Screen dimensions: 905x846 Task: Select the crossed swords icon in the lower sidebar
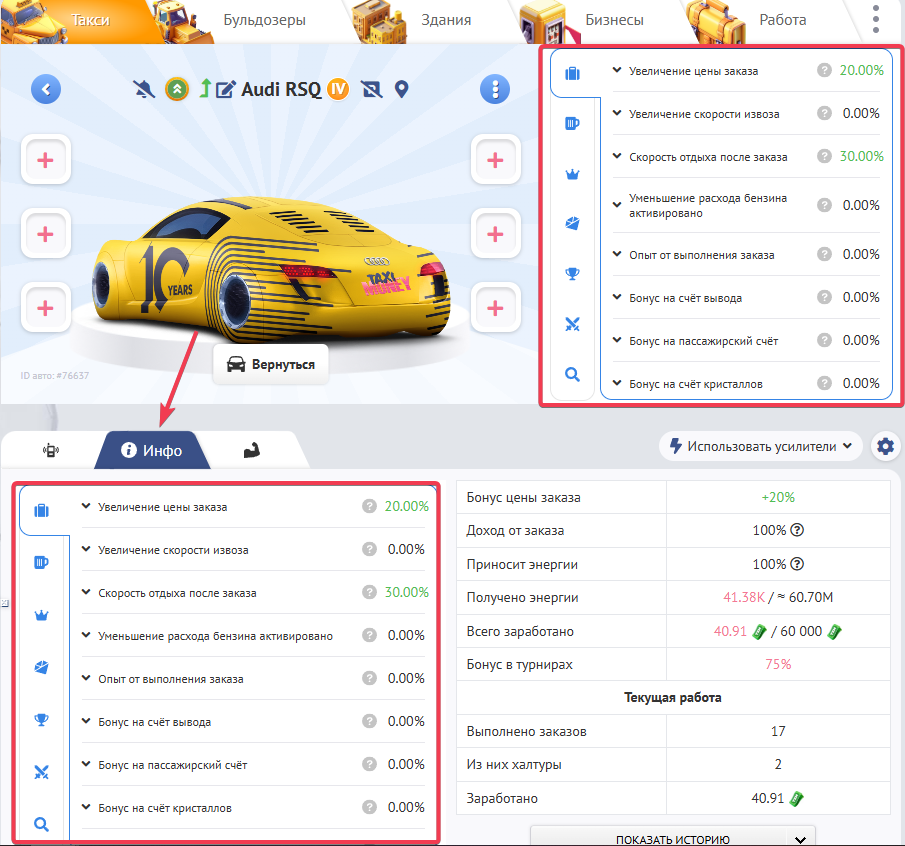point(41,771)
